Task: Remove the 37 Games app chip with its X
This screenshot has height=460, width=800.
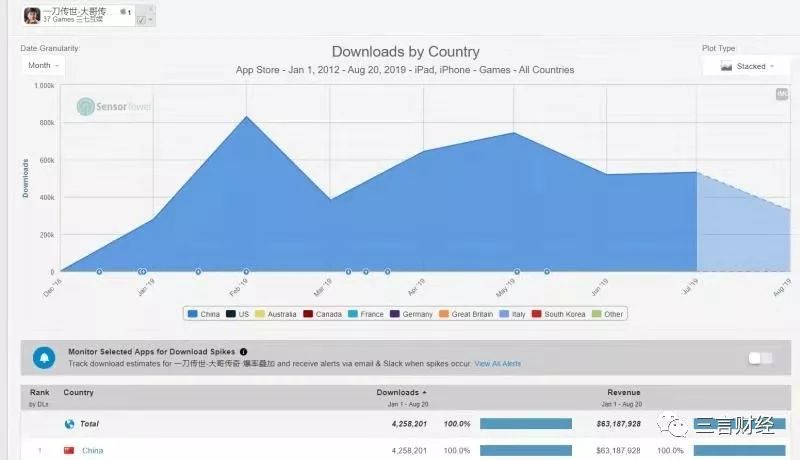Action: [x=151, y=9]
